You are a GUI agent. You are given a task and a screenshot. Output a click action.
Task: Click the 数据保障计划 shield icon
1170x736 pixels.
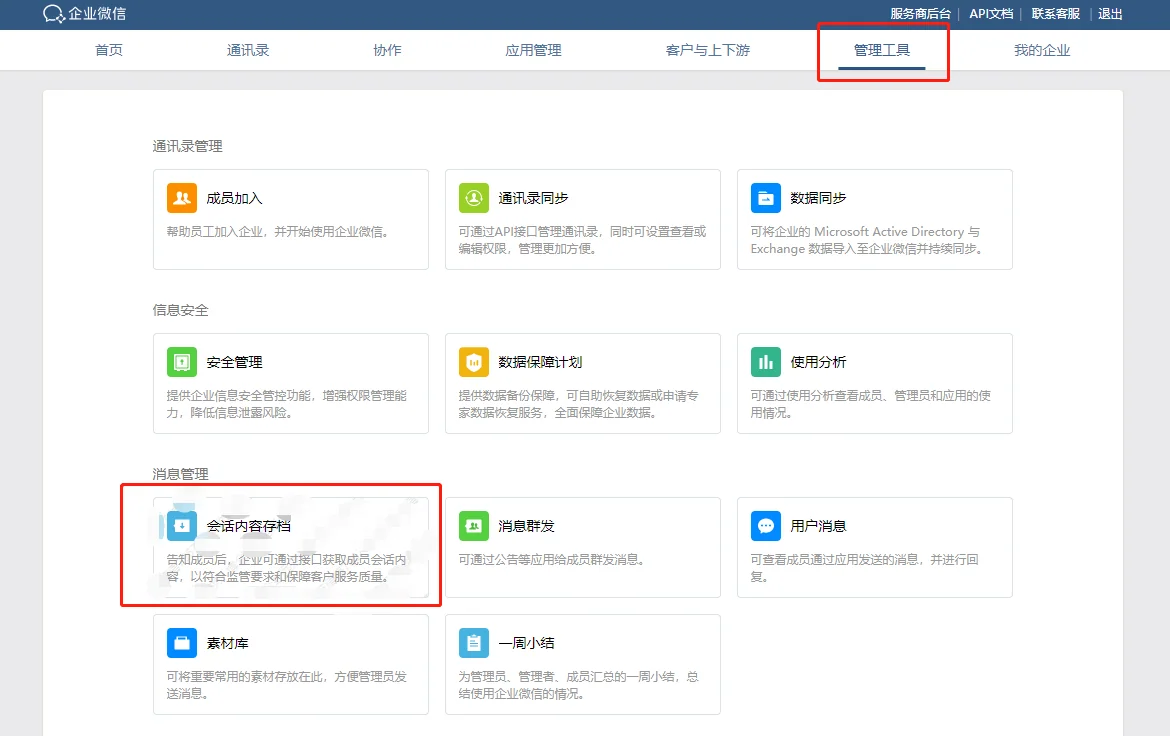point(473,362)
